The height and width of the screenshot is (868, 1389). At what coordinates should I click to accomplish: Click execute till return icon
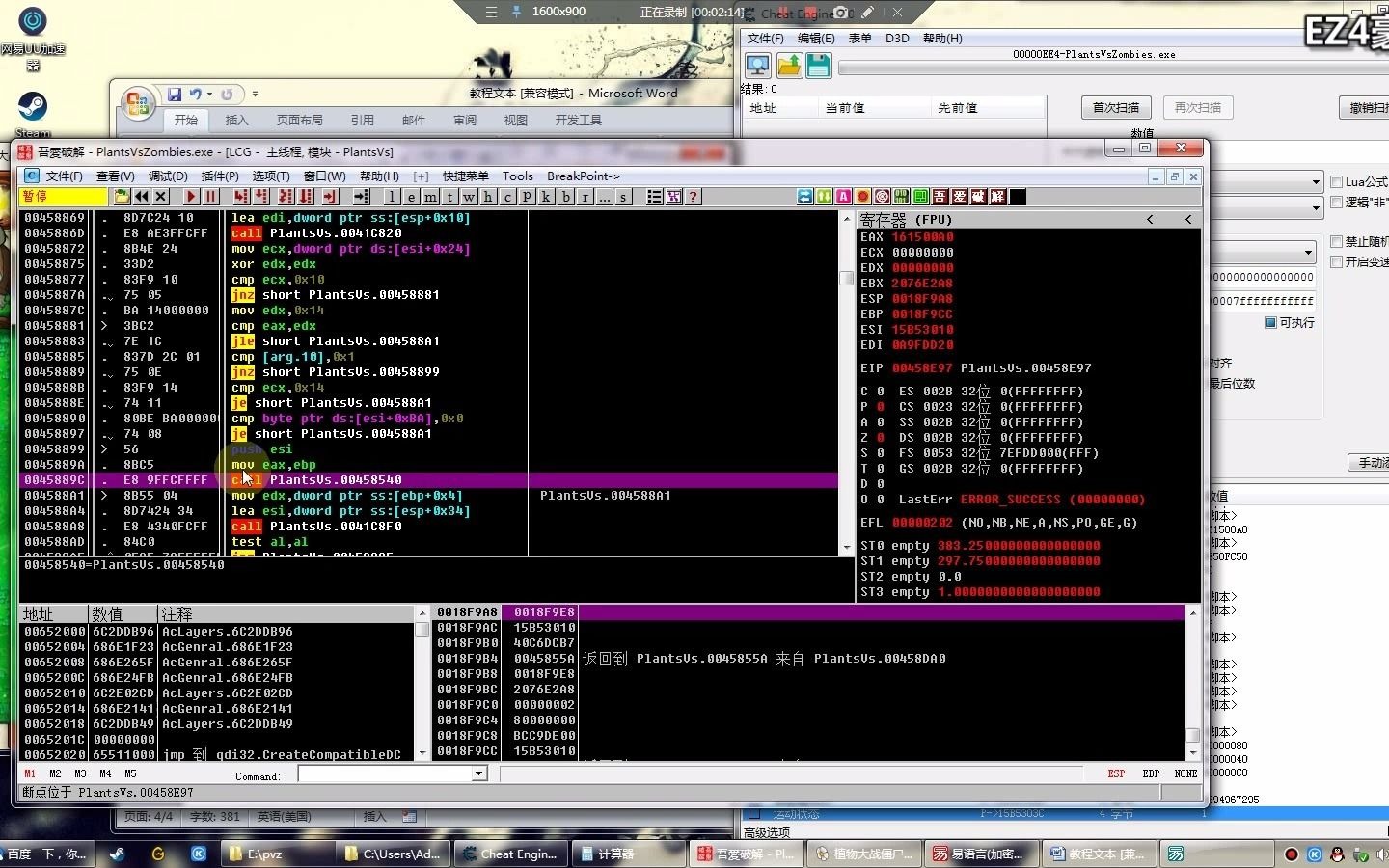[330, 197]
